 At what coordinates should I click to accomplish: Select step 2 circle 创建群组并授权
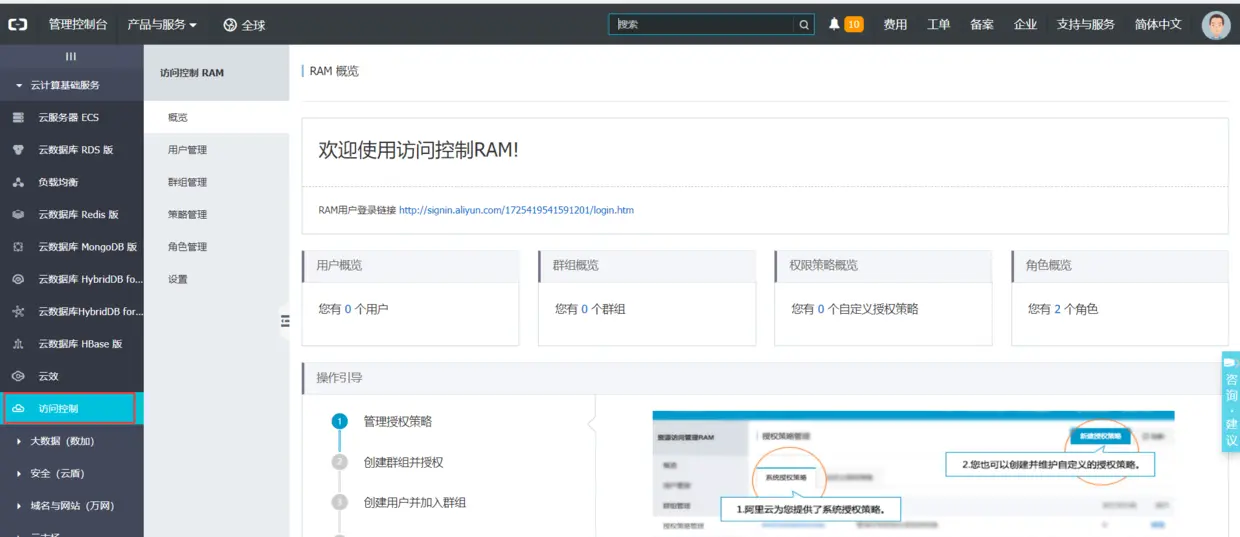340,462
